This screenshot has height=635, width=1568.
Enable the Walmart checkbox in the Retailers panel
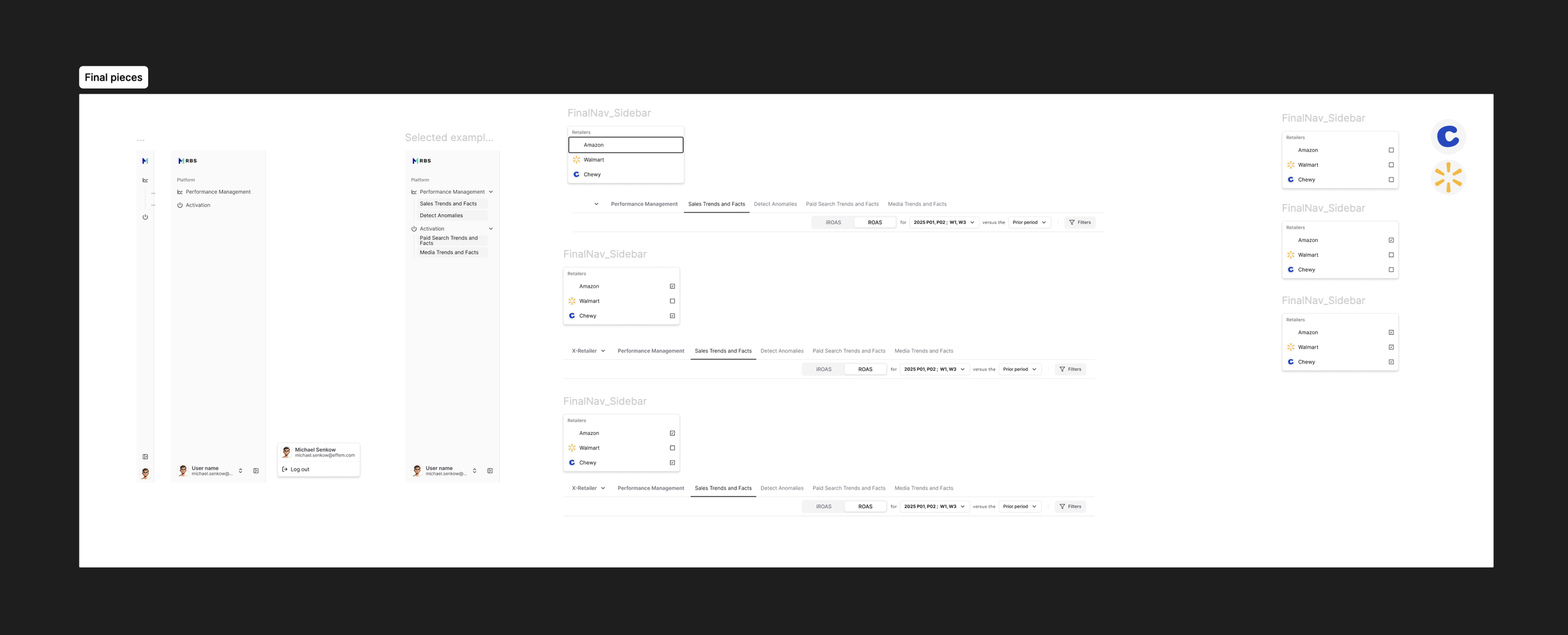pyautogui.click(x=672, y=301)
